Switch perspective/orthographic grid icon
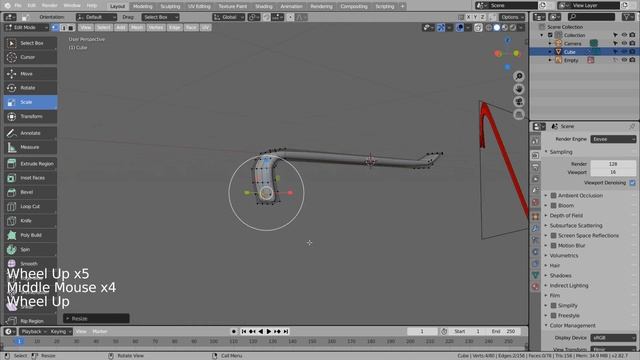Image resolution: width=640 pixels, height=360 pixels. (519, 114)
